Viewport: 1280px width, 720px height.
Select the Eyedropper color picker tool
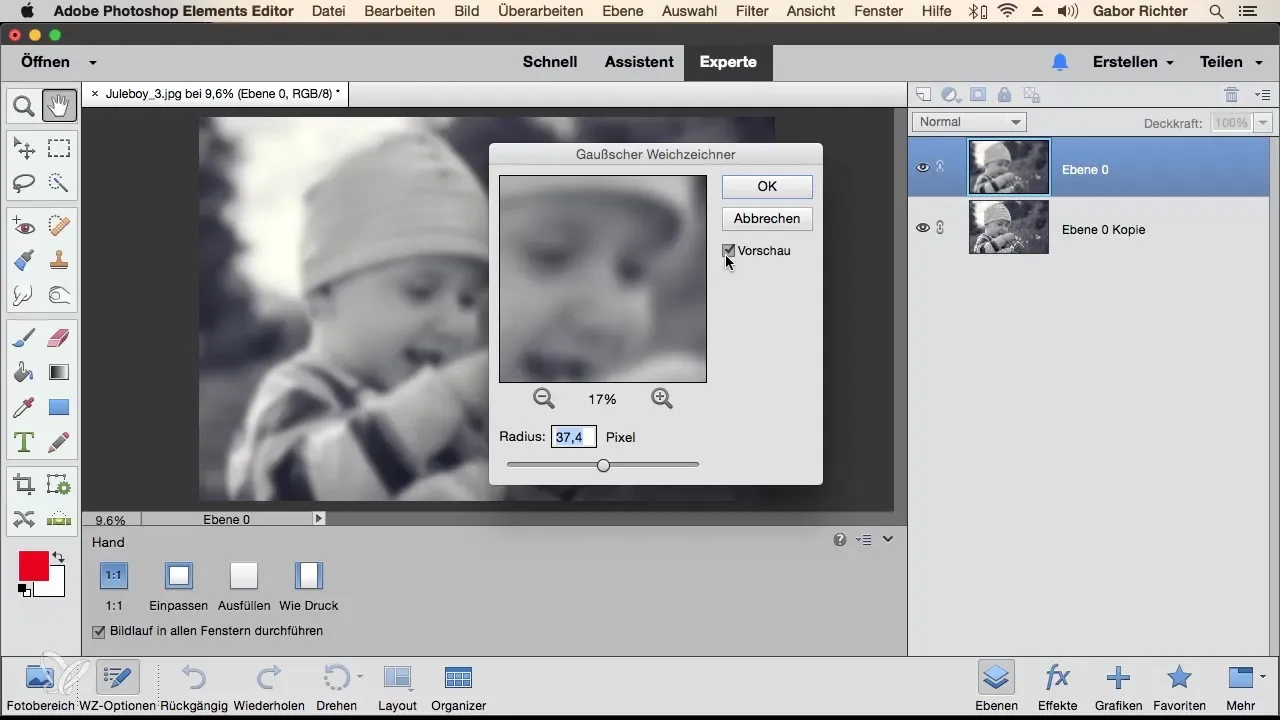(24, 407)
